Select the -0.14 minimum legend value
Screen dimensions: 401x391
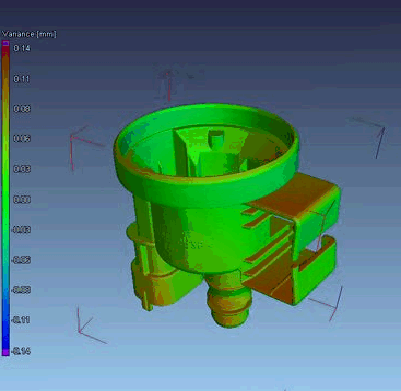pos(21,351)
